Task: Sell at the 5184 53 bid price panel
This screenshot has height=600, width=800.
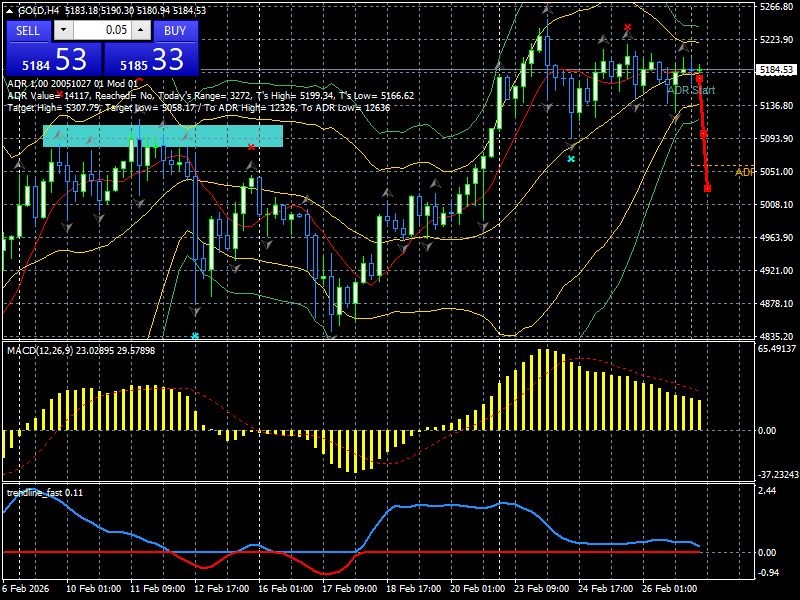Action: click(x=54, y=59)
